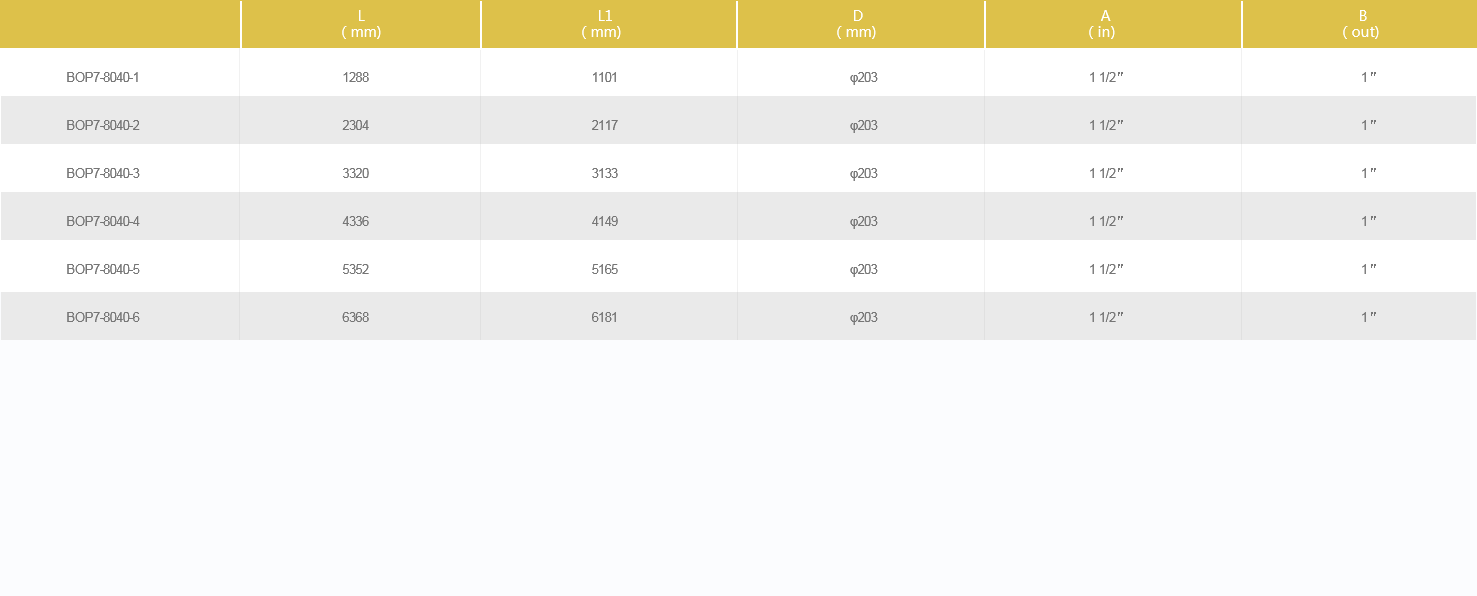This screenshot has width=1477, height=596.
Task: Click the BOP7-8040-2 model name
Action: click(x=103, y=125)
